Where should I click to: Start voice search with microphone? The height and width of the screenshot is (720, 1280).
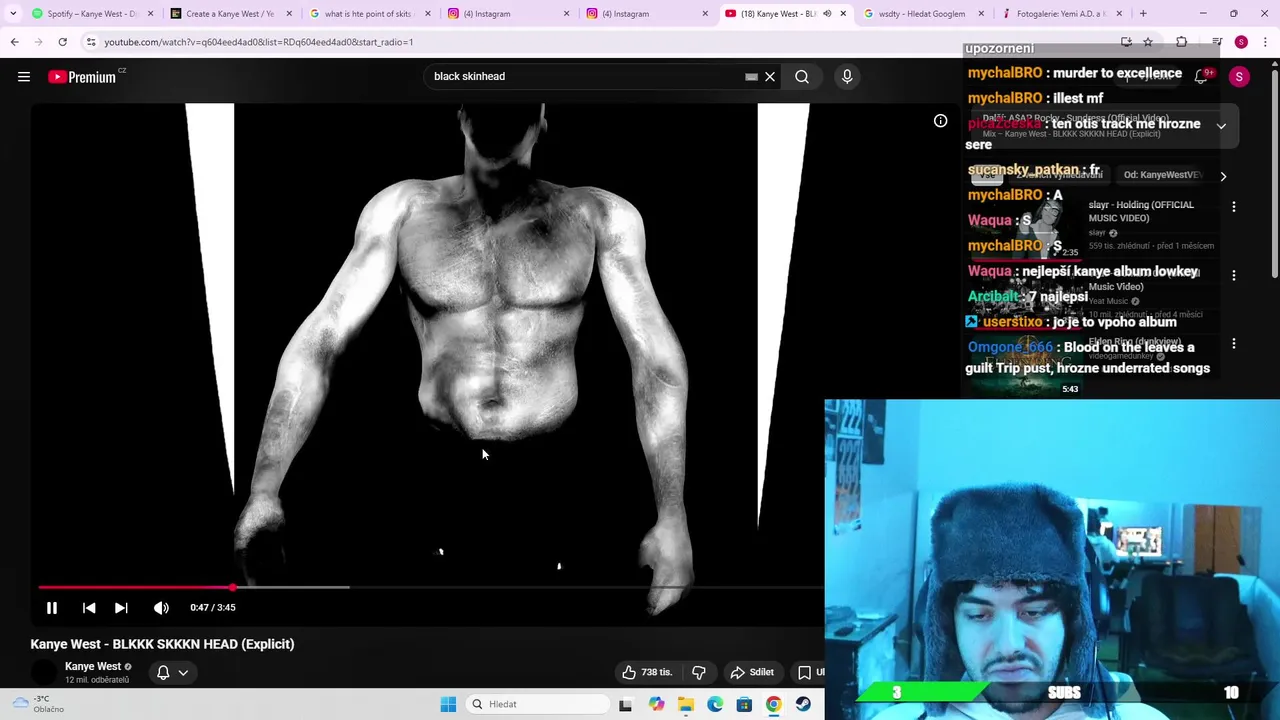847,77
